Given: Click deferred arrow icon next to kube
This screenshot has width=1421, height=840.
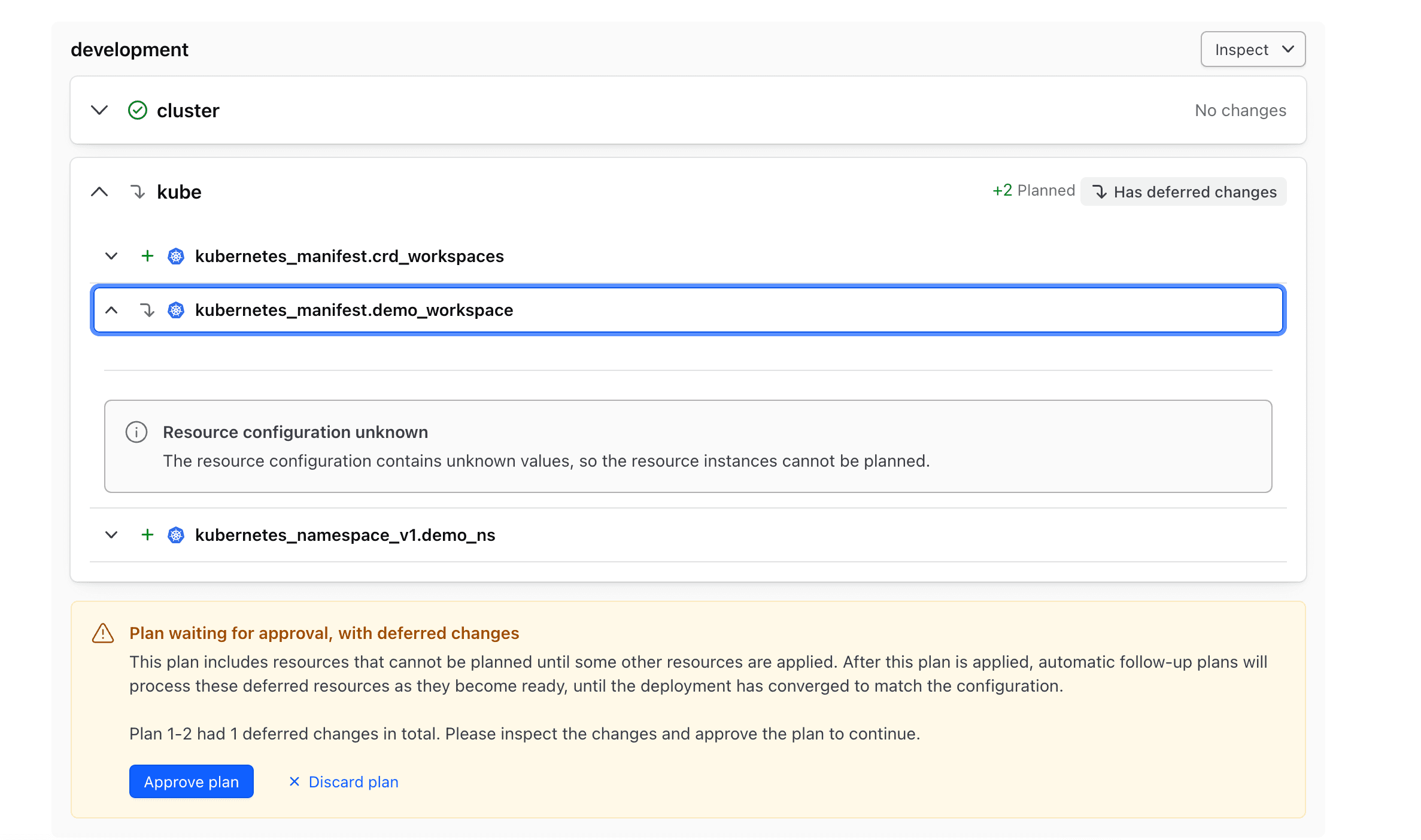Looking at the screenshot, I should coord(138,191).
